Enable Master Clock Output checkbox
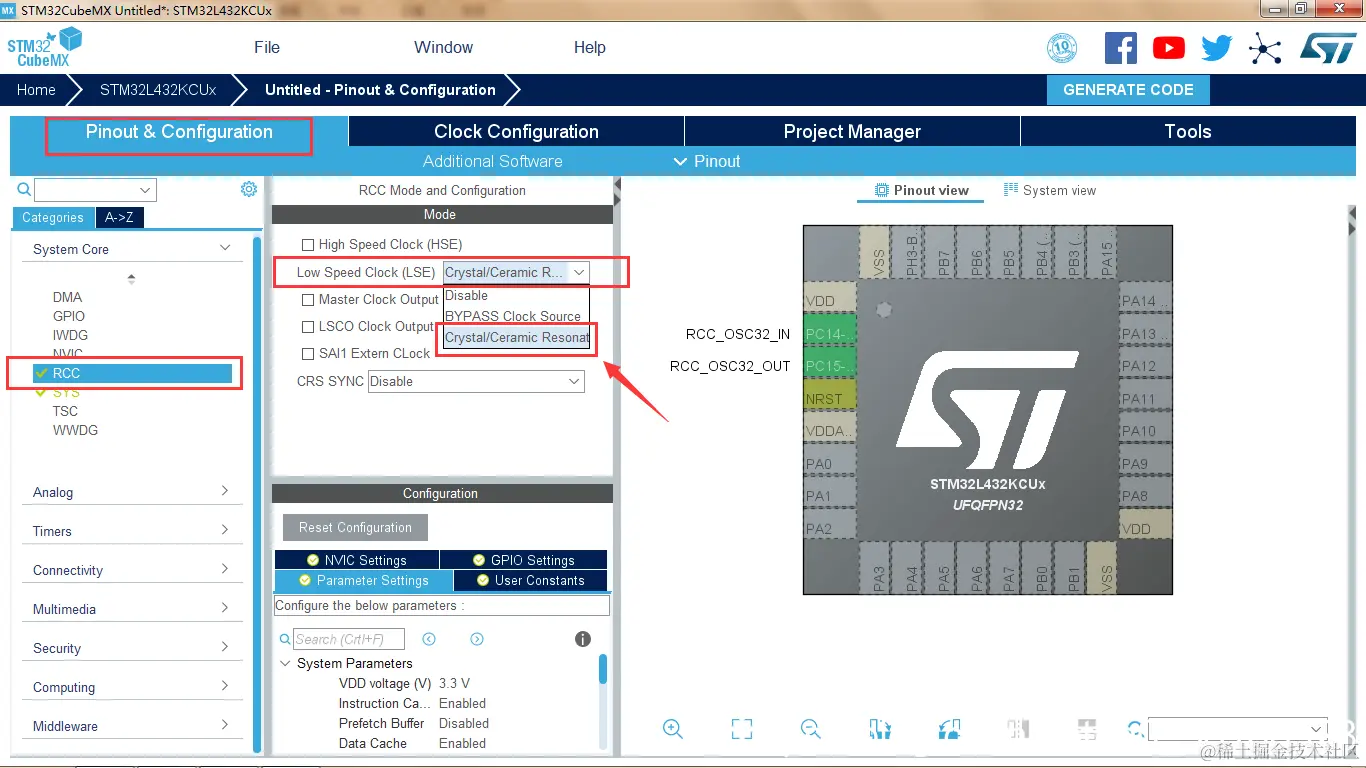This screenshot has width=1366, height=768. click(309, 299)
